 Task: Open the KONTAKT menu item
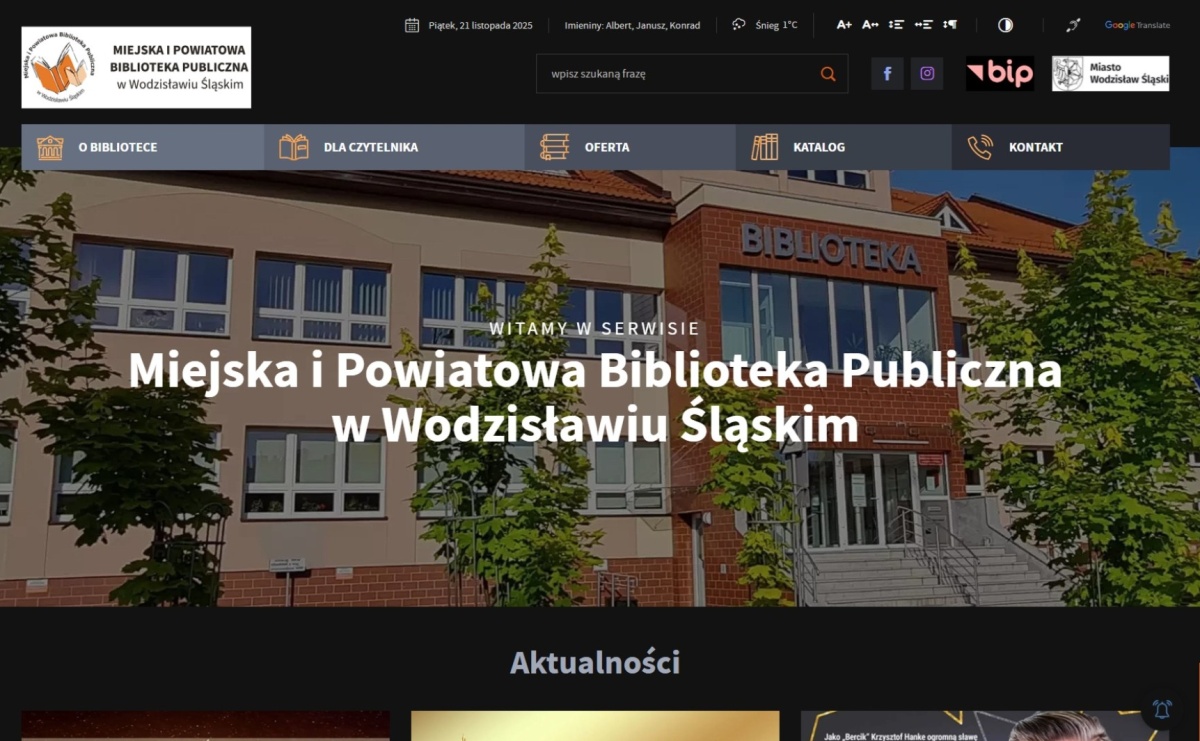(x=1036, y=147)
